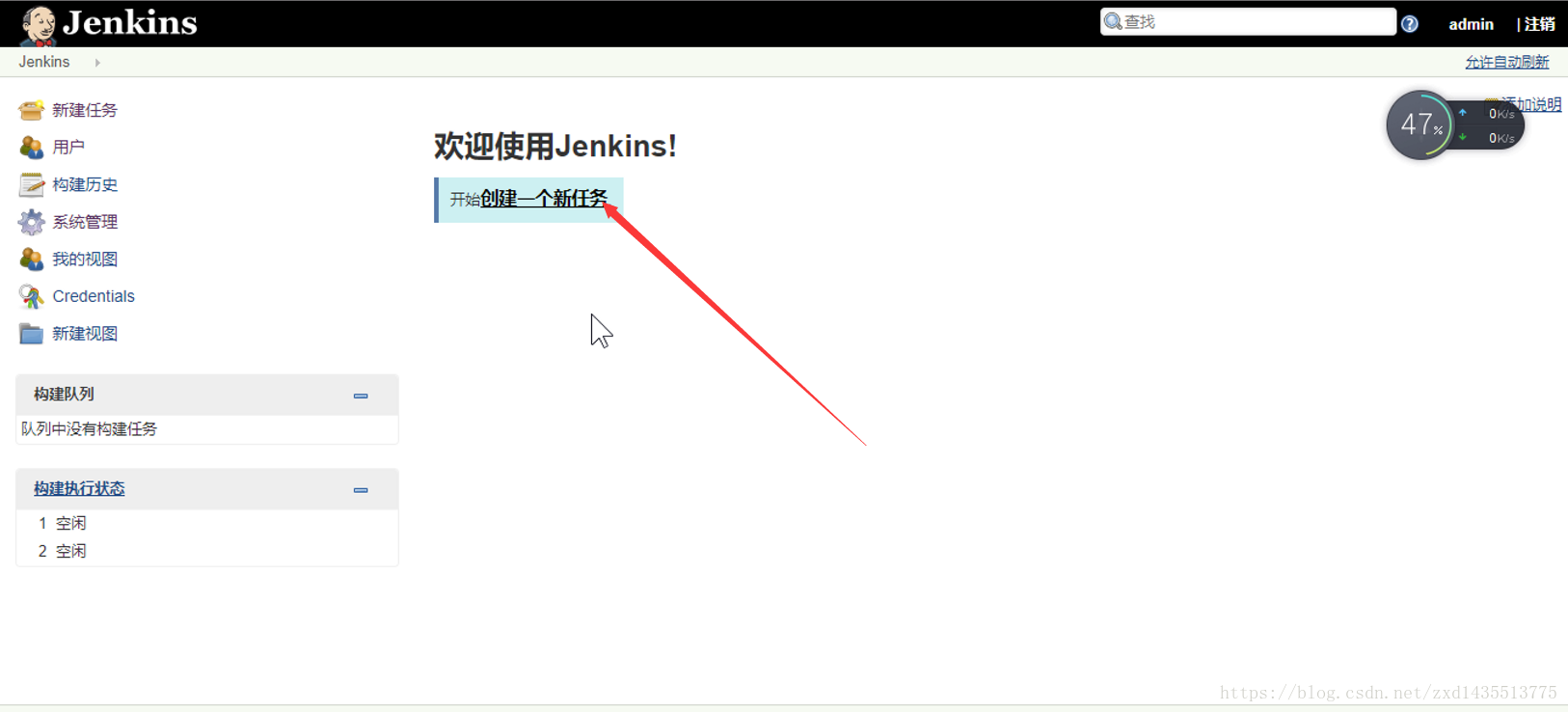Select executor row 2 空闲
This screenshot has height=712, width=1568.
pyautogui.click(x=63, y=551)
